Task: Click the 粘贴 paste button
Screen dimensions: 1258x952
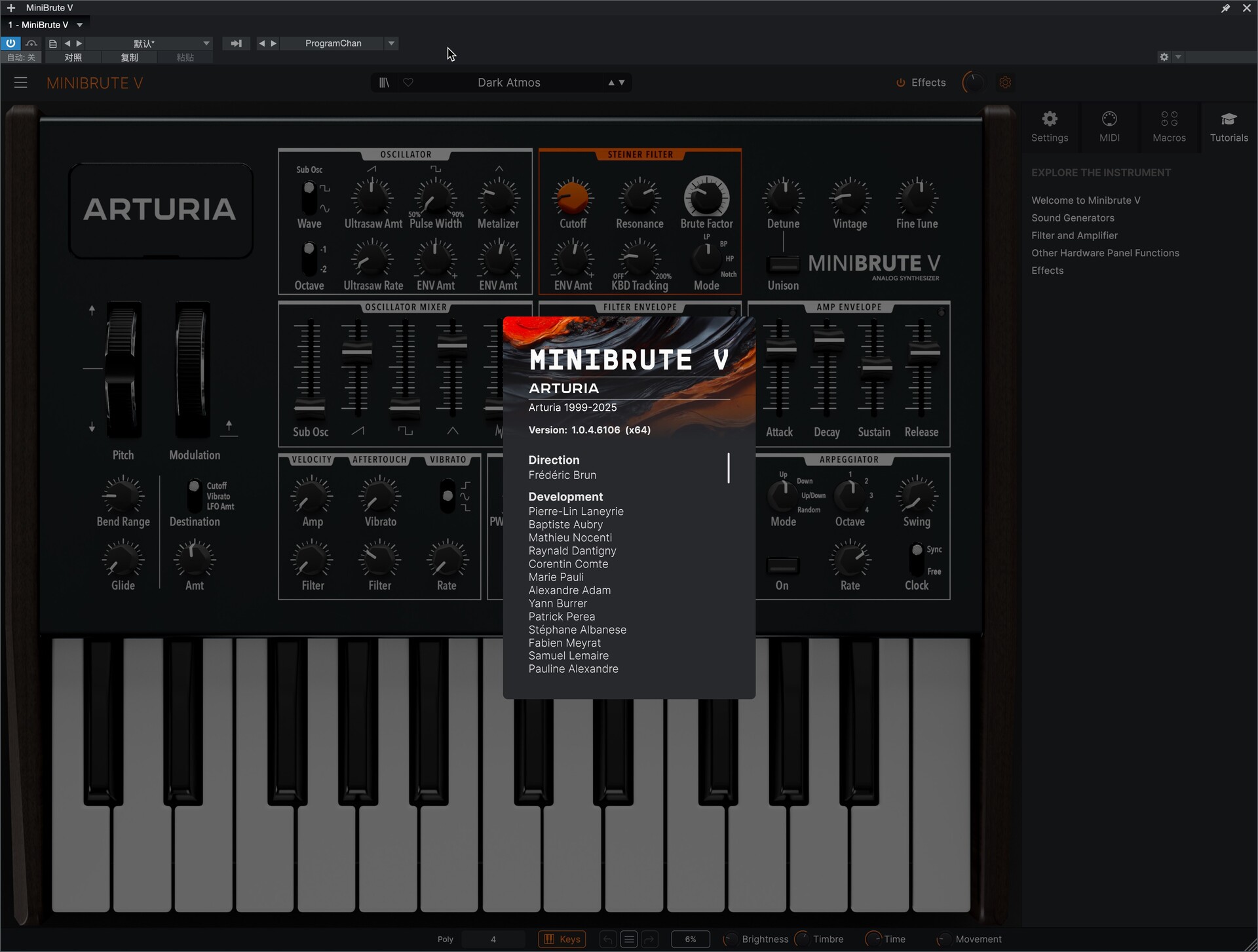Action: pyautogui.click(x=185, y=58)
